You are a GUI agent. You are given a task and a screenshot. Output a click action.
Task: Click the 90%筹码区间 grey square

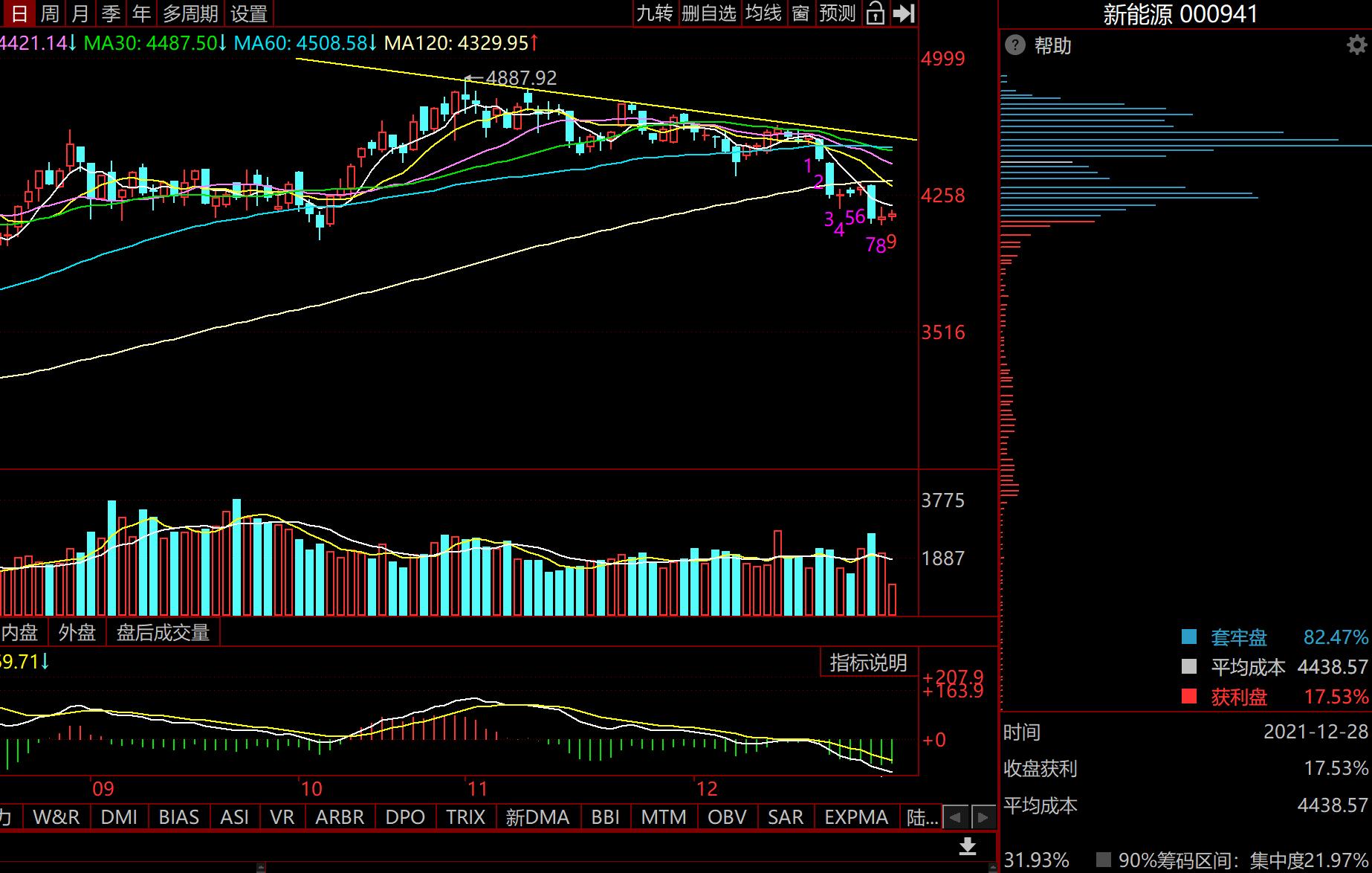point(1104,860)
